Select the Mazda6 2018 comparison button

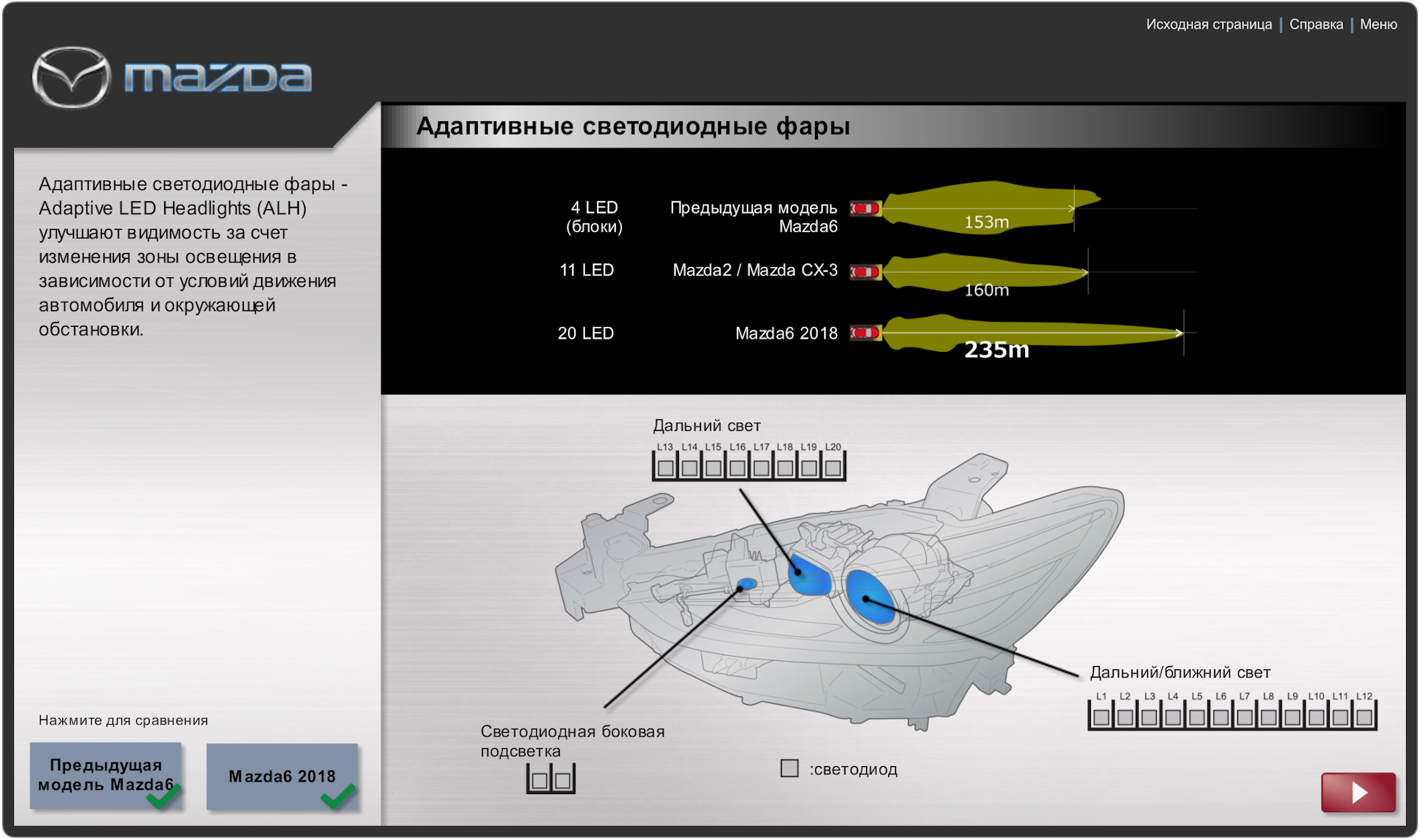(282, 776)
